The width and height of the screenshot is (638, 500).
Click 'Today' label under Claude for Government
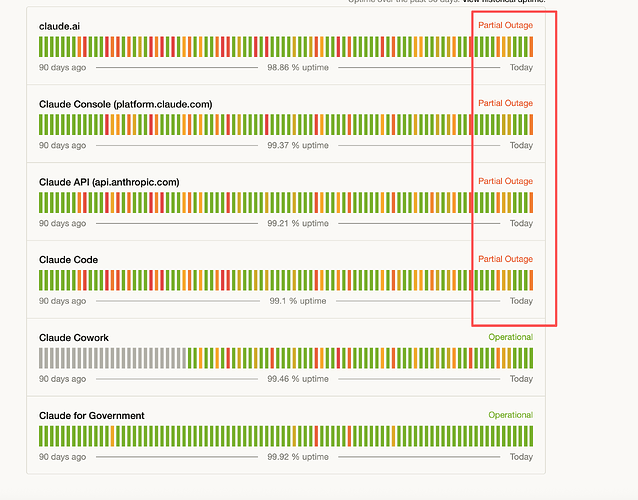[521, 457]
